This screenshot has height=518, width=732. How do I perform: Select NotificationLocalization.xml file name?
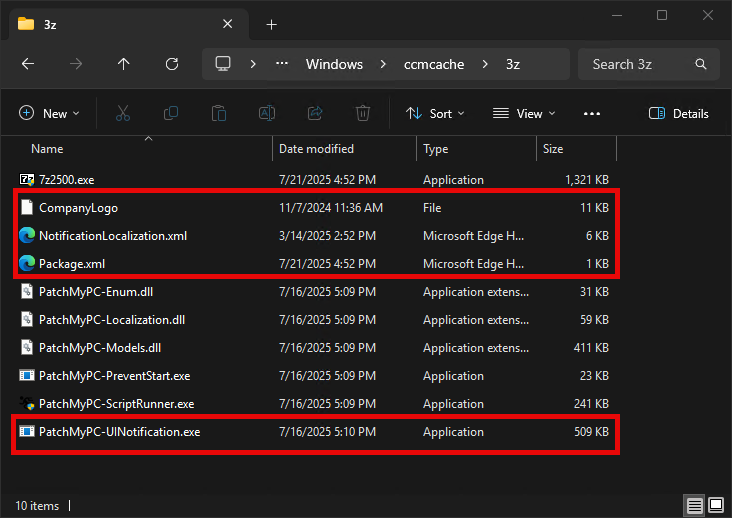pyautogui.click(x=113, y=236)
